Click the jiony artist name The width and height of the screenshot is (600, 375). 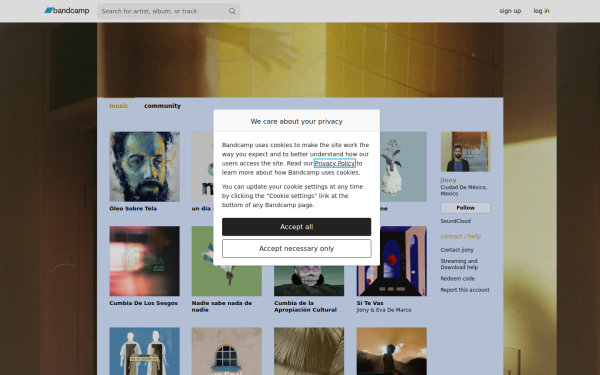pyautogui.click(x=448, y=180)
